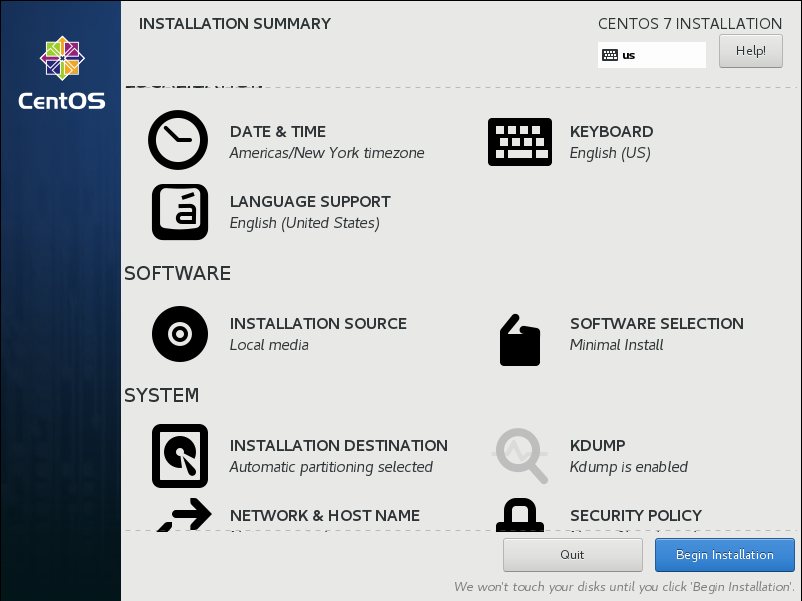Click 'Automatic partitioning selected' text

tap(331, 467)
